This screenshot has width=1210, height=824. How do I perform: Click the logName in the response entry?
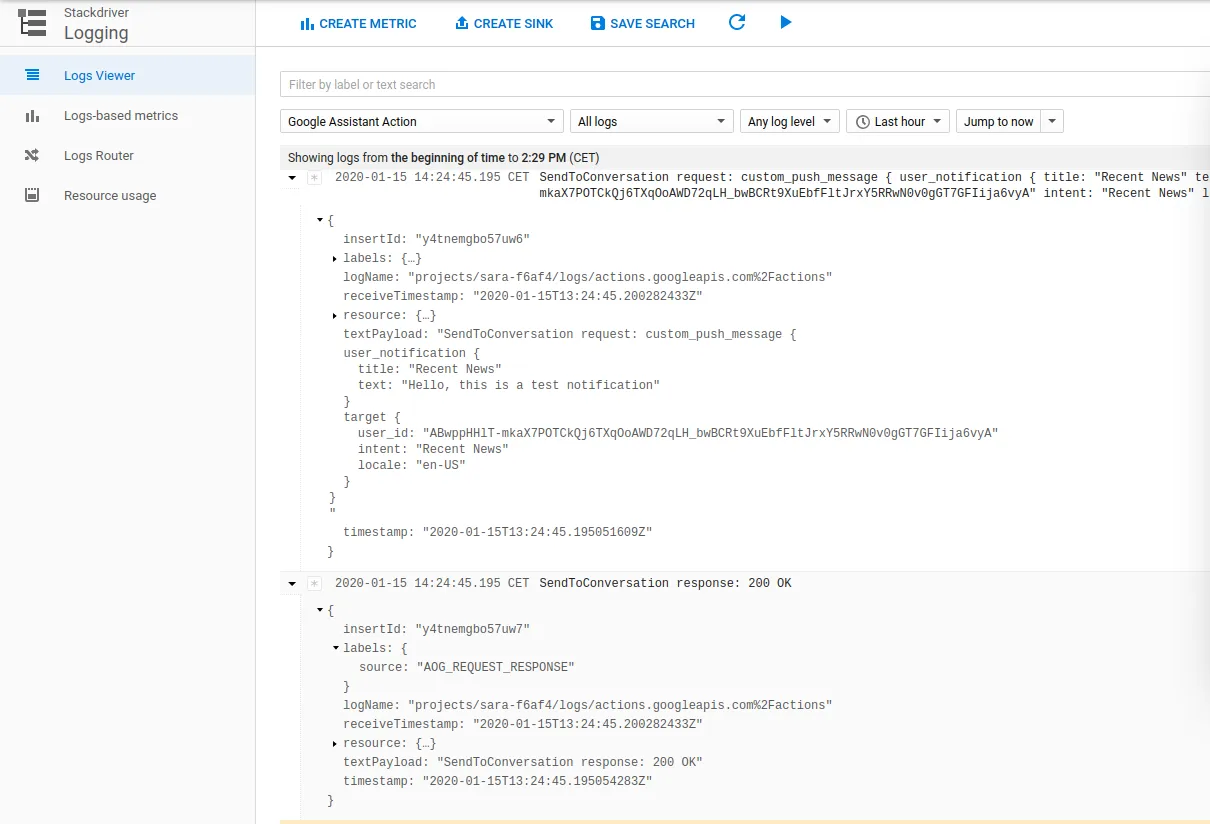click(x=588, y=705)
